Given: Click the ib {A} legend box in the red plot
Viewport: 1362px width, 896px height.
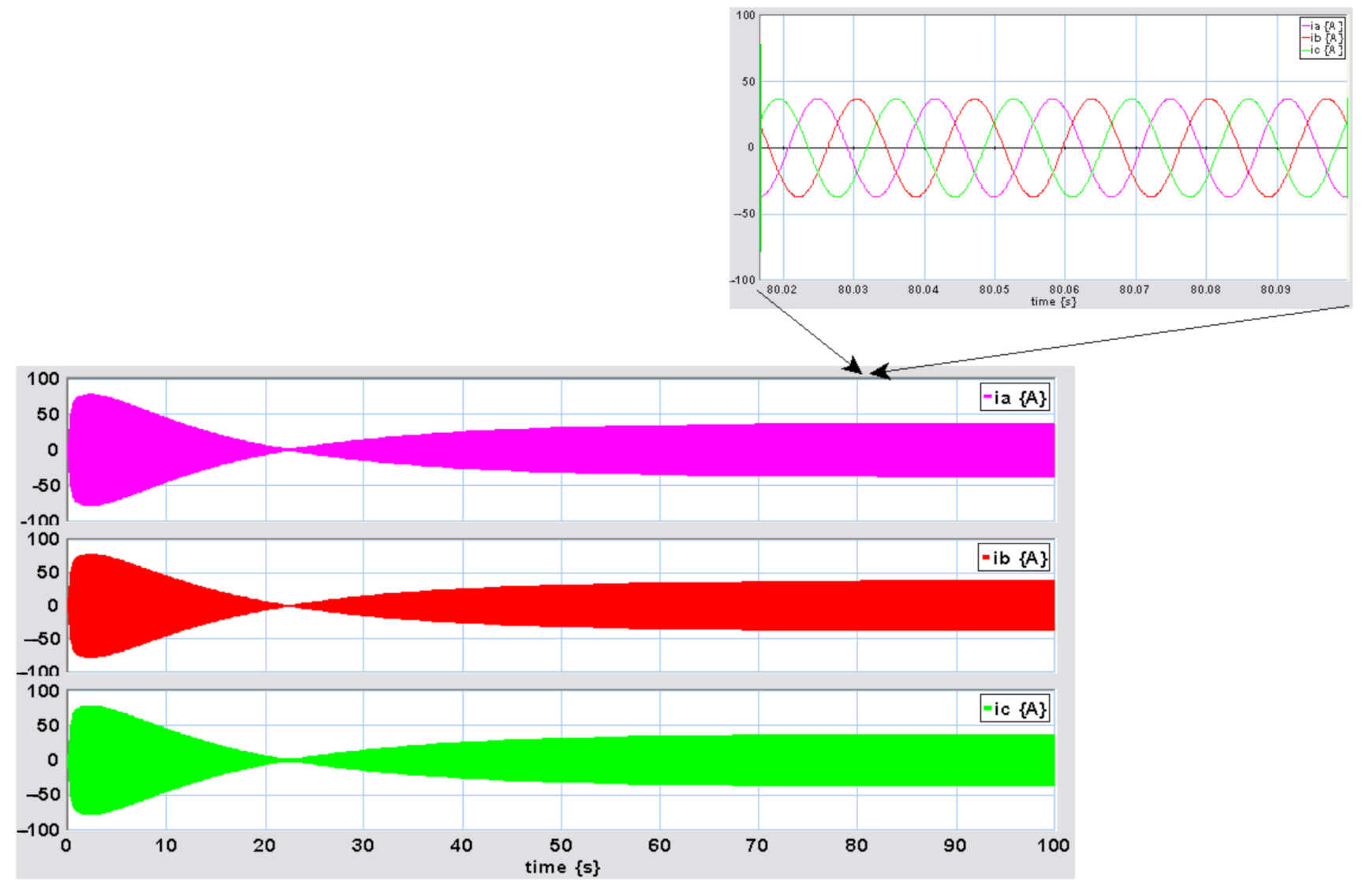Looking at the screenshot, I should (1013, 558).
